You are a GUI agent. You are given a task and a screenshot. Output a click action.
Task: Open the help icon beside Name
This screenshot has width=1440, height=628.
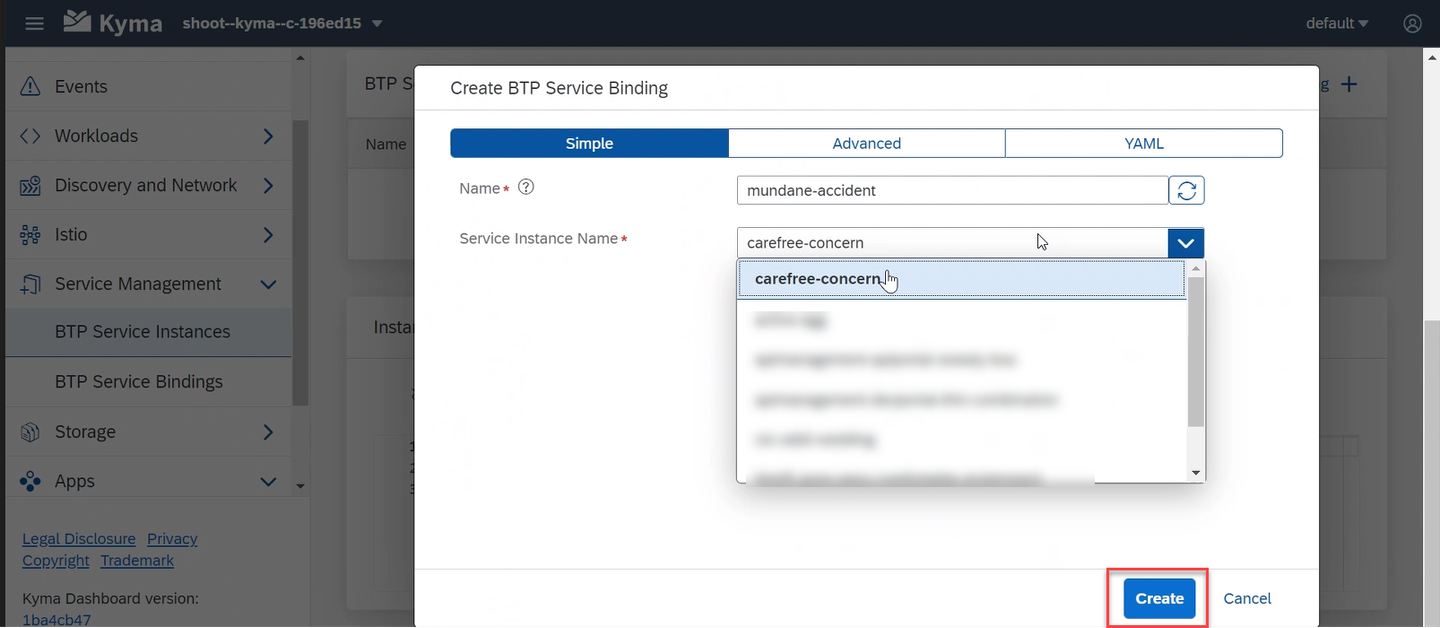pyautogui.click(x=526, y=187)
